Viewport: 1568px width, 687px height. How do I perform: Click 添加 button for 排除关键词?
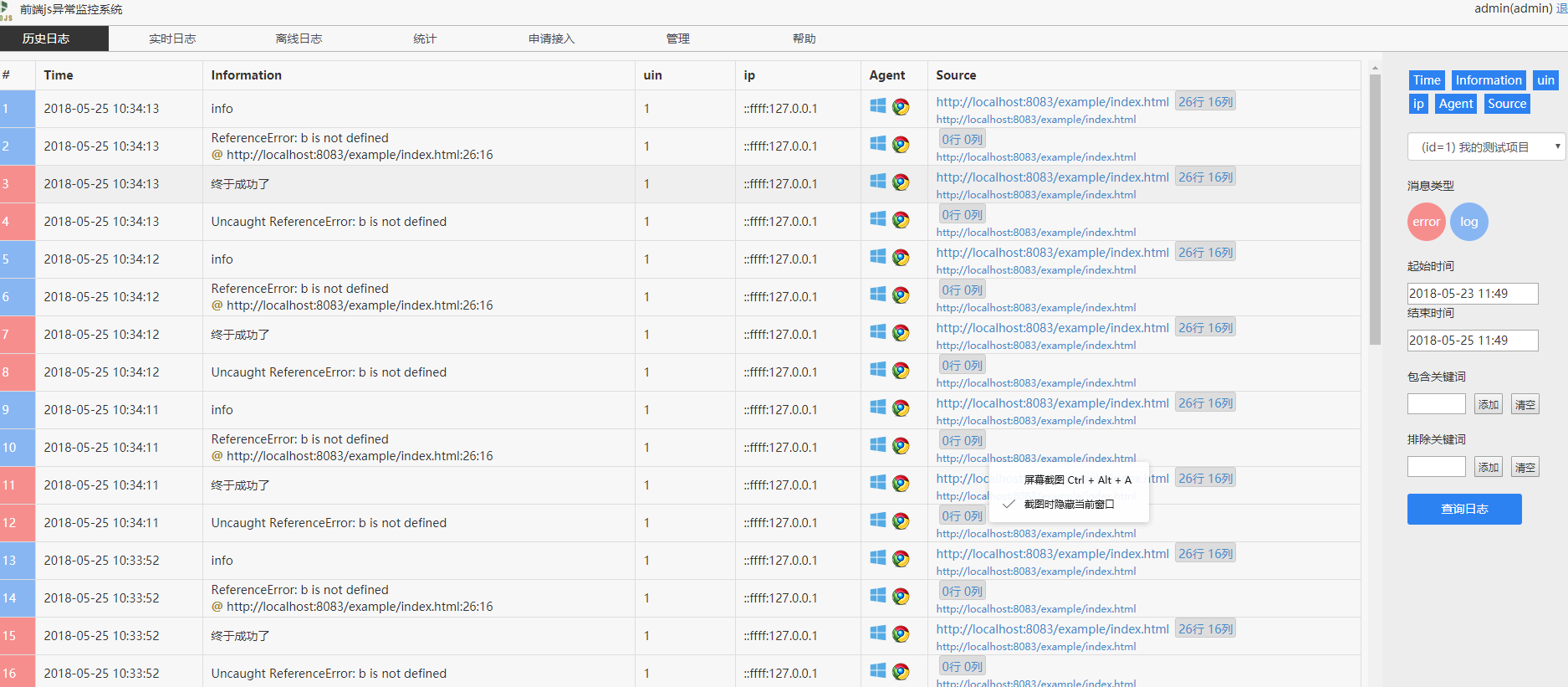1488,467
